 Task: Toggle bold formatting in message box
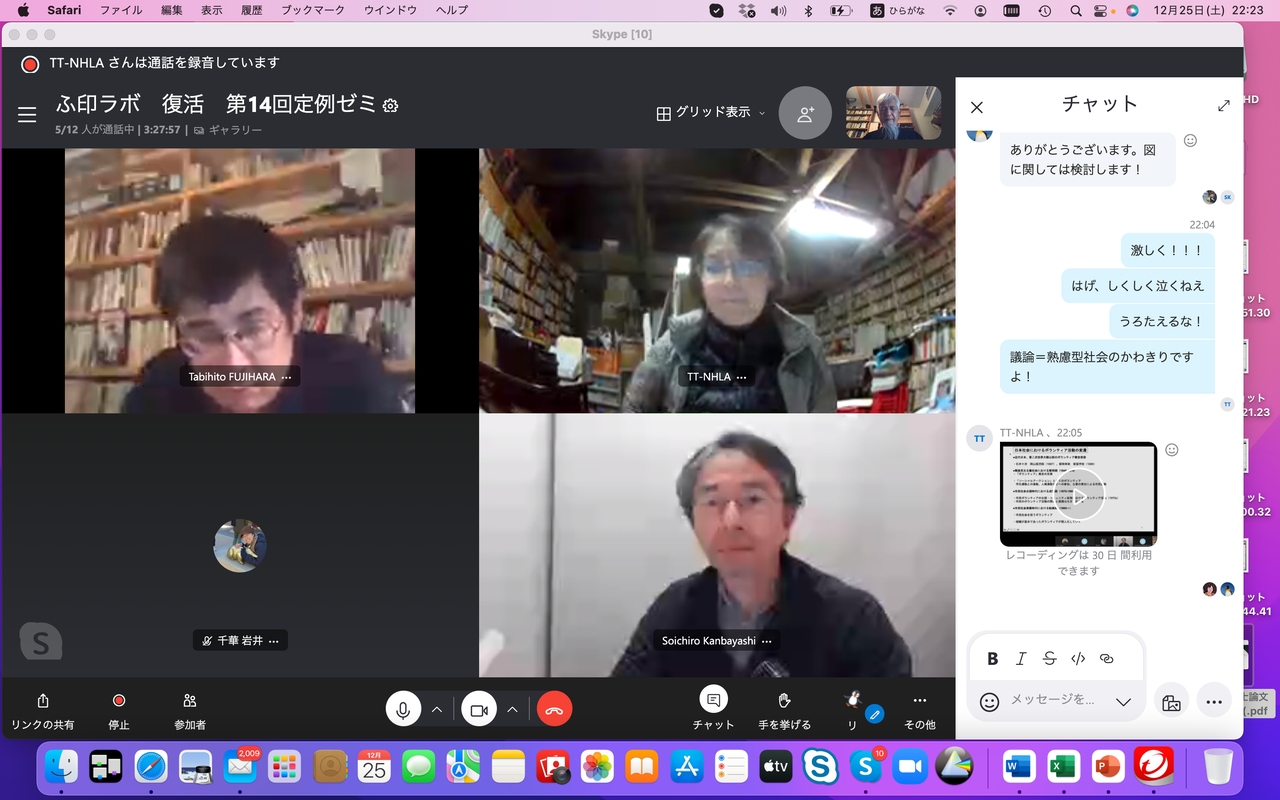point(993,658)
